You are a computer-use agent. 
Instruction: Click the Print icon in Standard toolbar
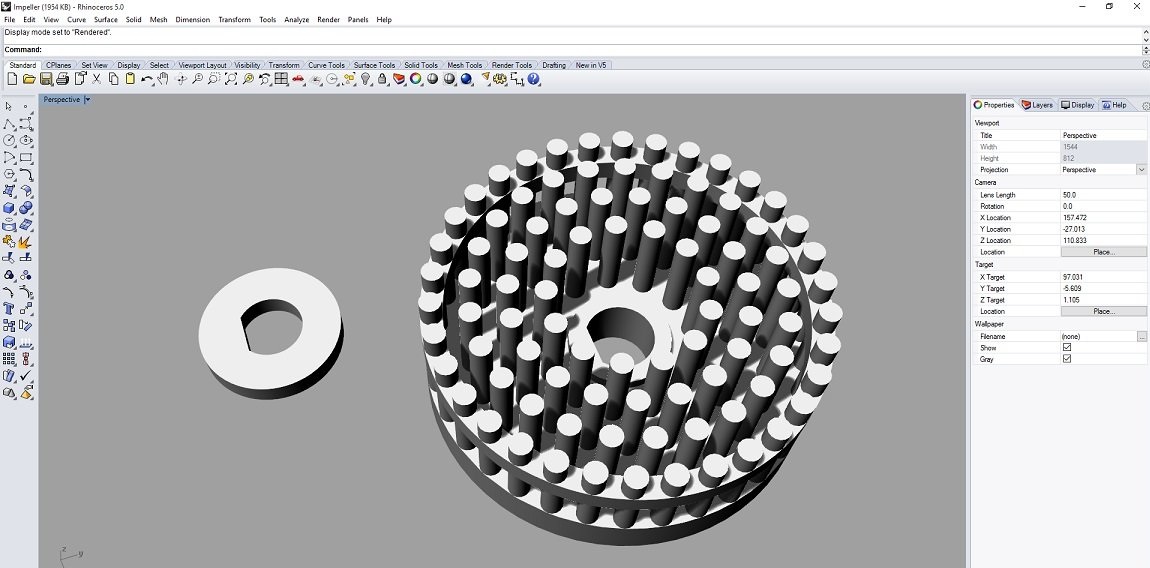tap(62, 79)
